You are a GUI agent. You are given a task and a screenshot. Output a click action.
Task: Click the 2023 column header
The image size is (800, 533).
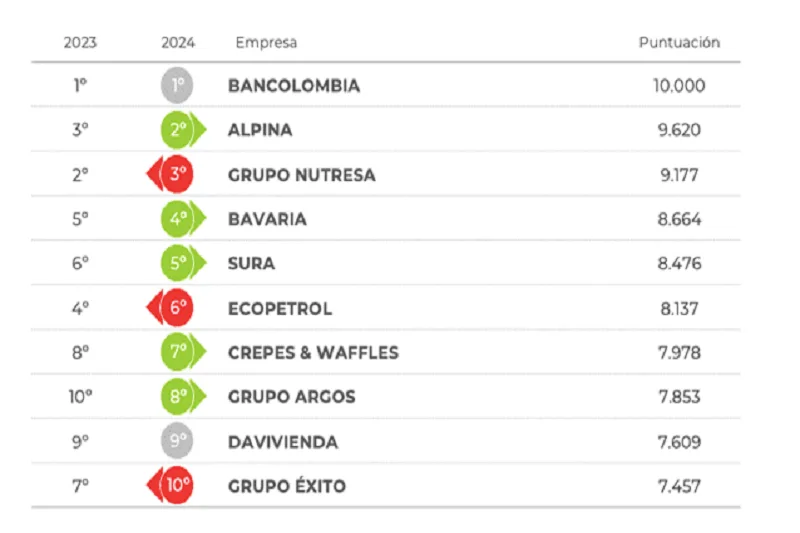click(80, 43)
